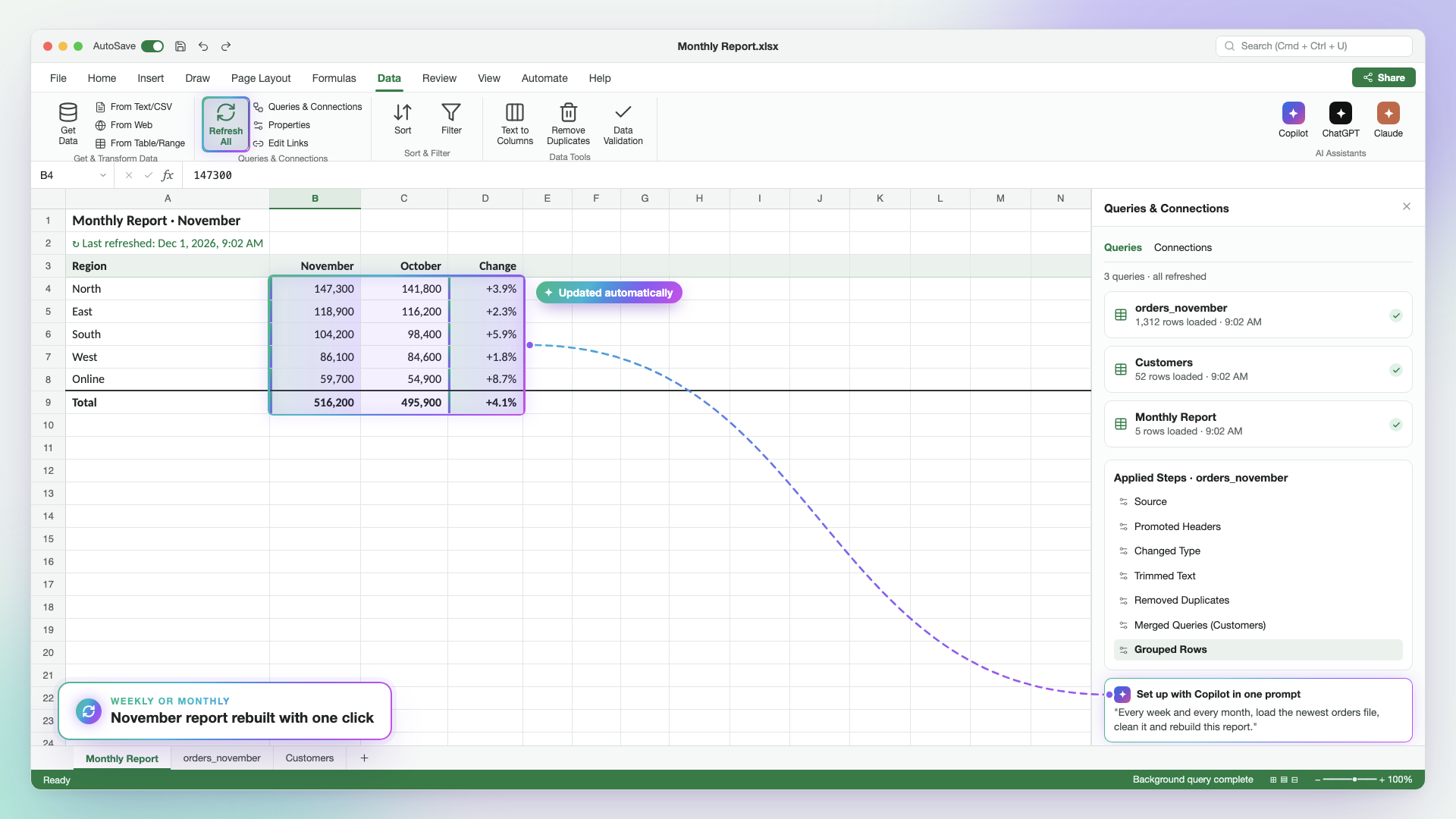Click the formula bar showing 147300
This screenshot has height=819, width=1456.
[804, 175]
